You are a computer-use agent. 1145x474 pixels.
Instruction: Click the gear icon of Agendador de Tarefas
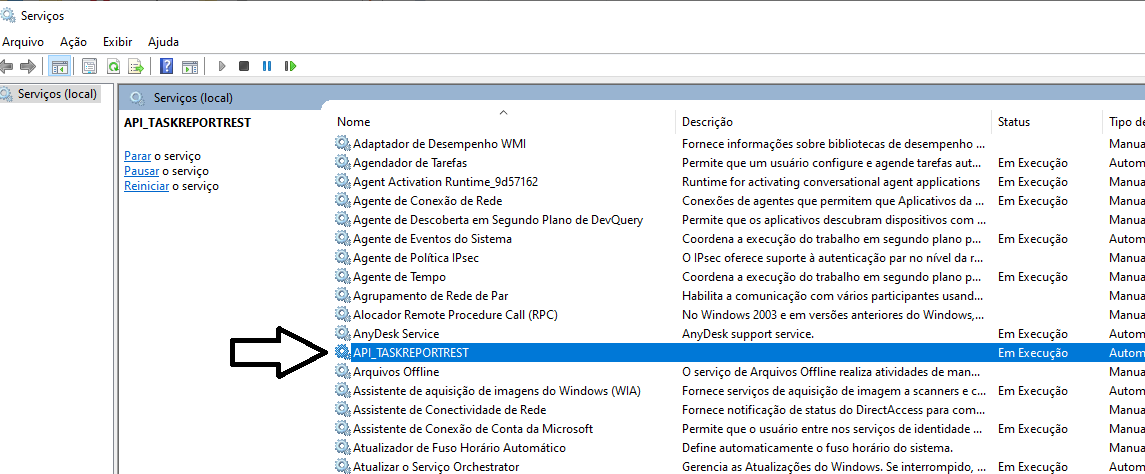pyautogui.click(x=342, y=162)
